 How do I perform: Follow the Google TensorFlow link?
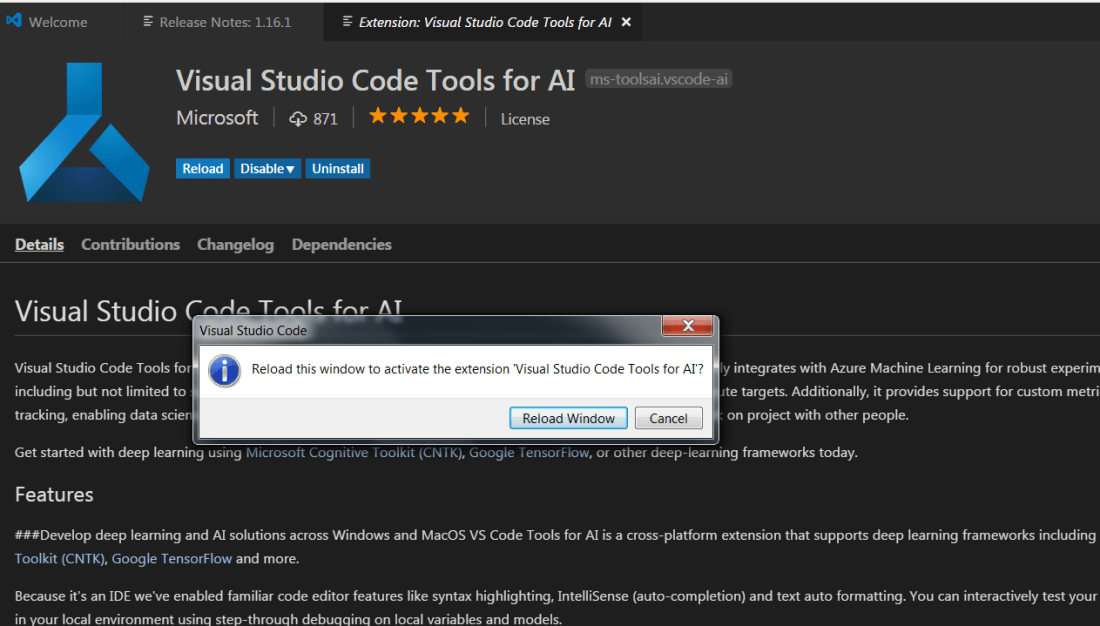[x=529, y=452]
